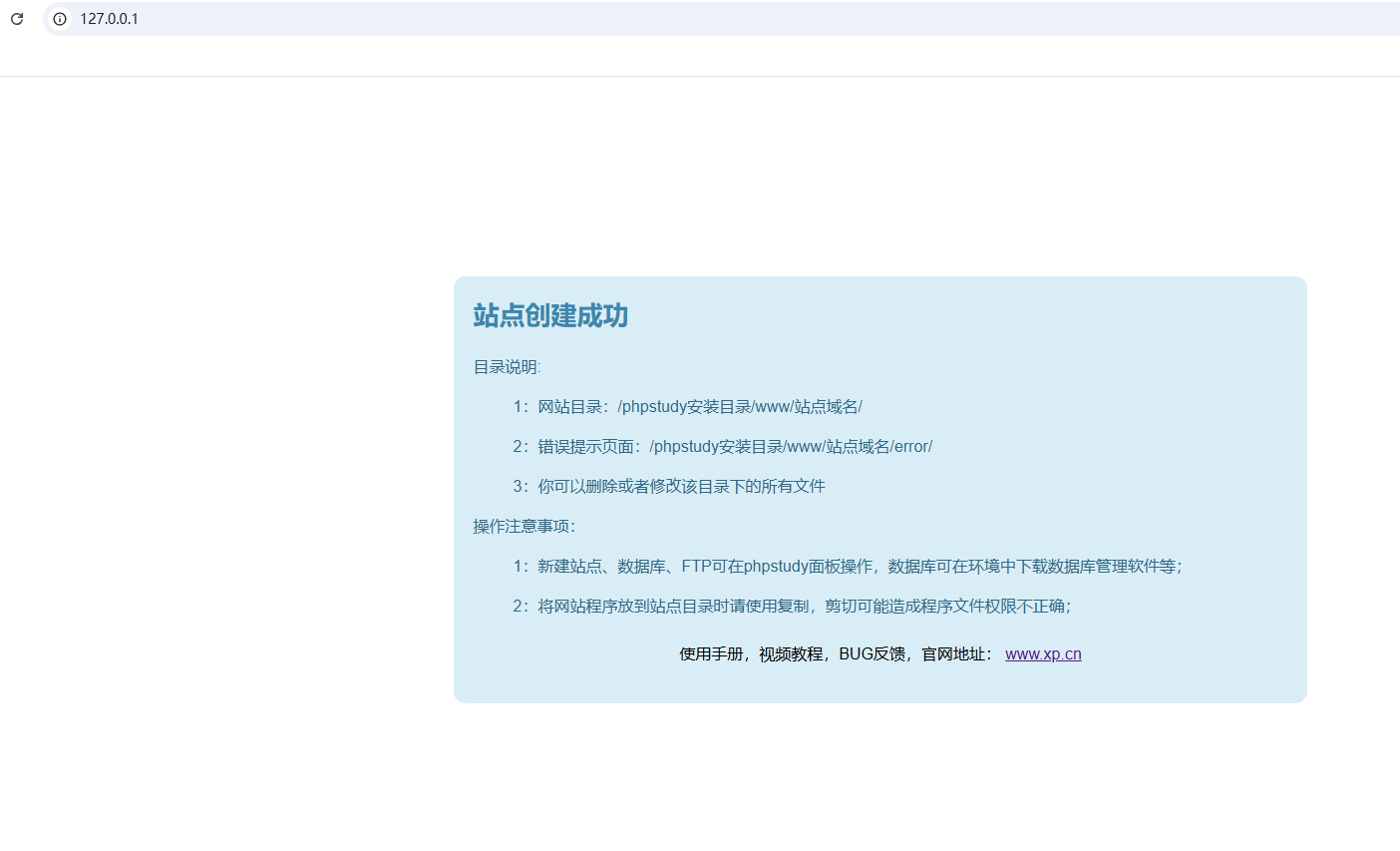
Task: Click the word FTP in the notes
Action: click(696, 567)
